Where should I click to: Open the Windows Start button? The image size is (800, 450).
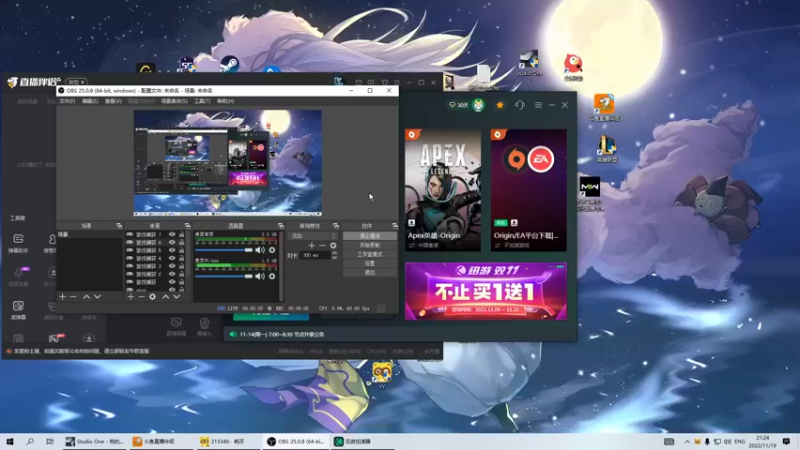[x=10, y=441]
